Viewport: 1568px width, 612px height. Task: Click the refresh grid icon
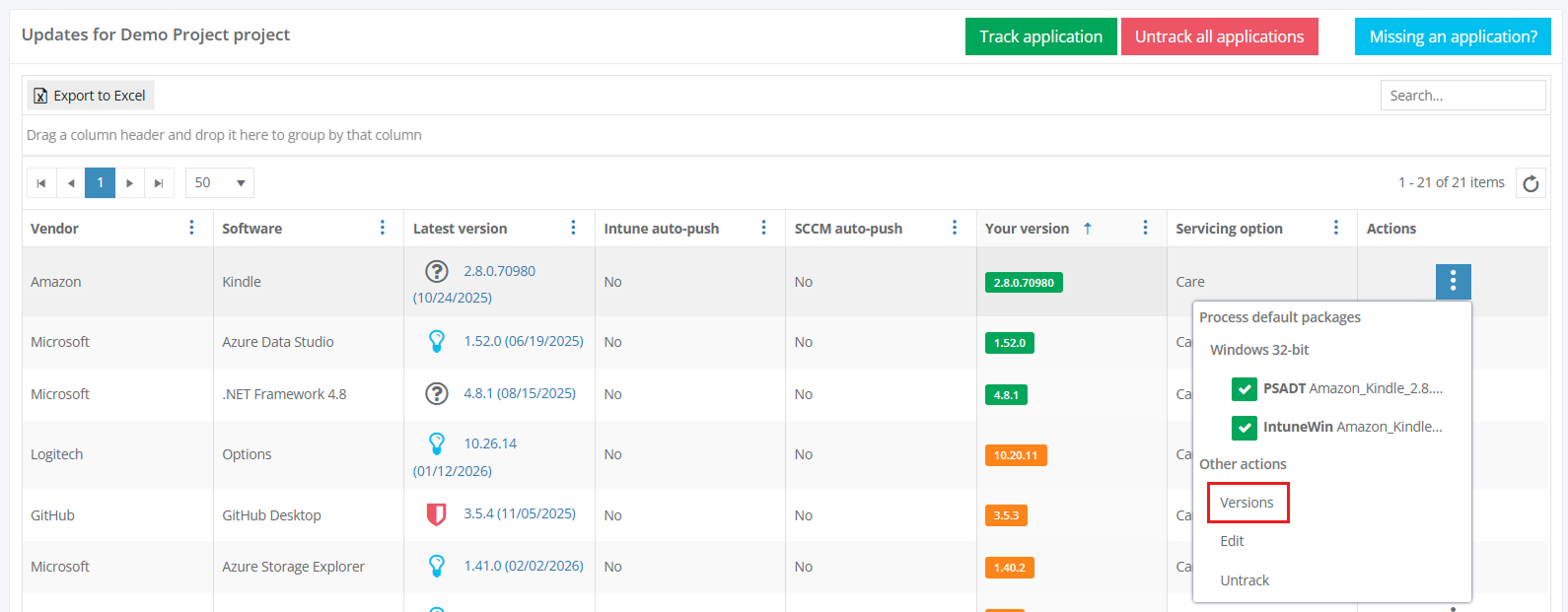[1531, 183]
